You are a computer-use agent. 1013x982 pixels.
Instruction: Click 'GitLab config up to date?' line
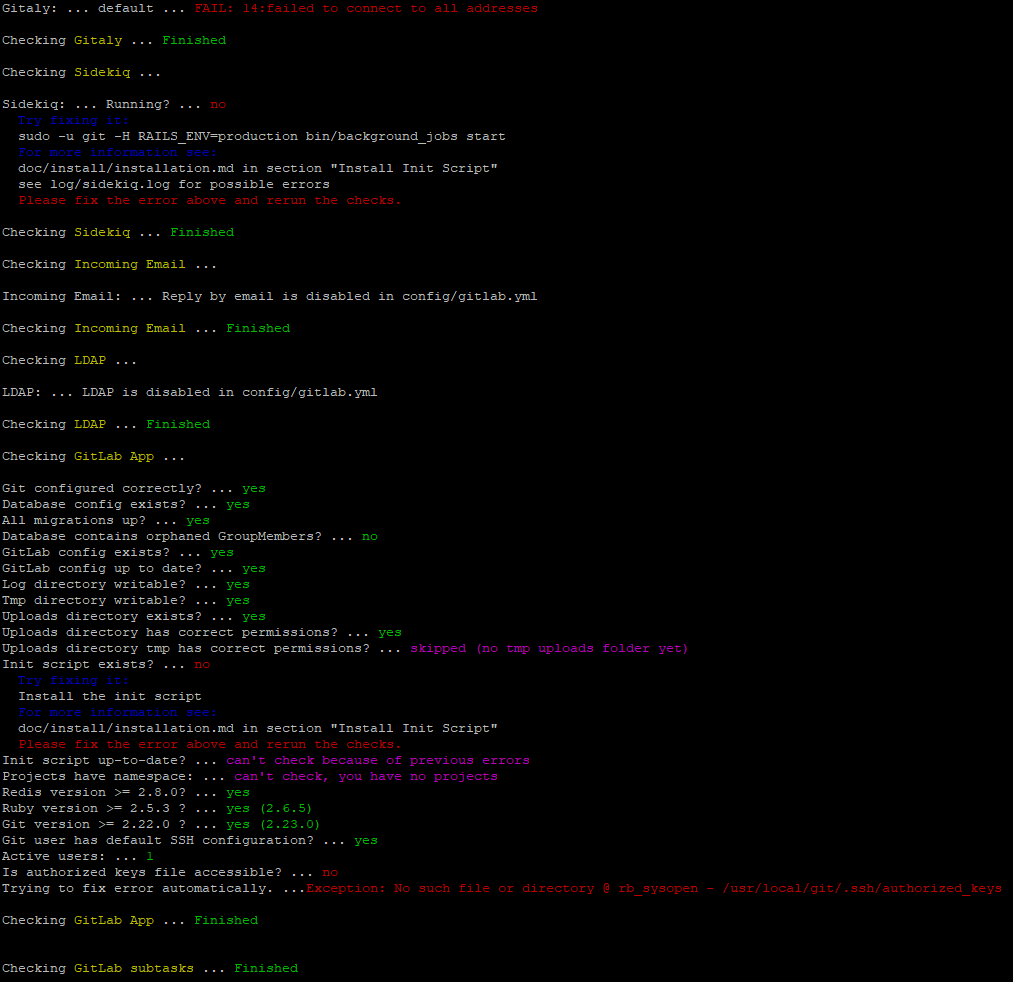coord(134,569)
